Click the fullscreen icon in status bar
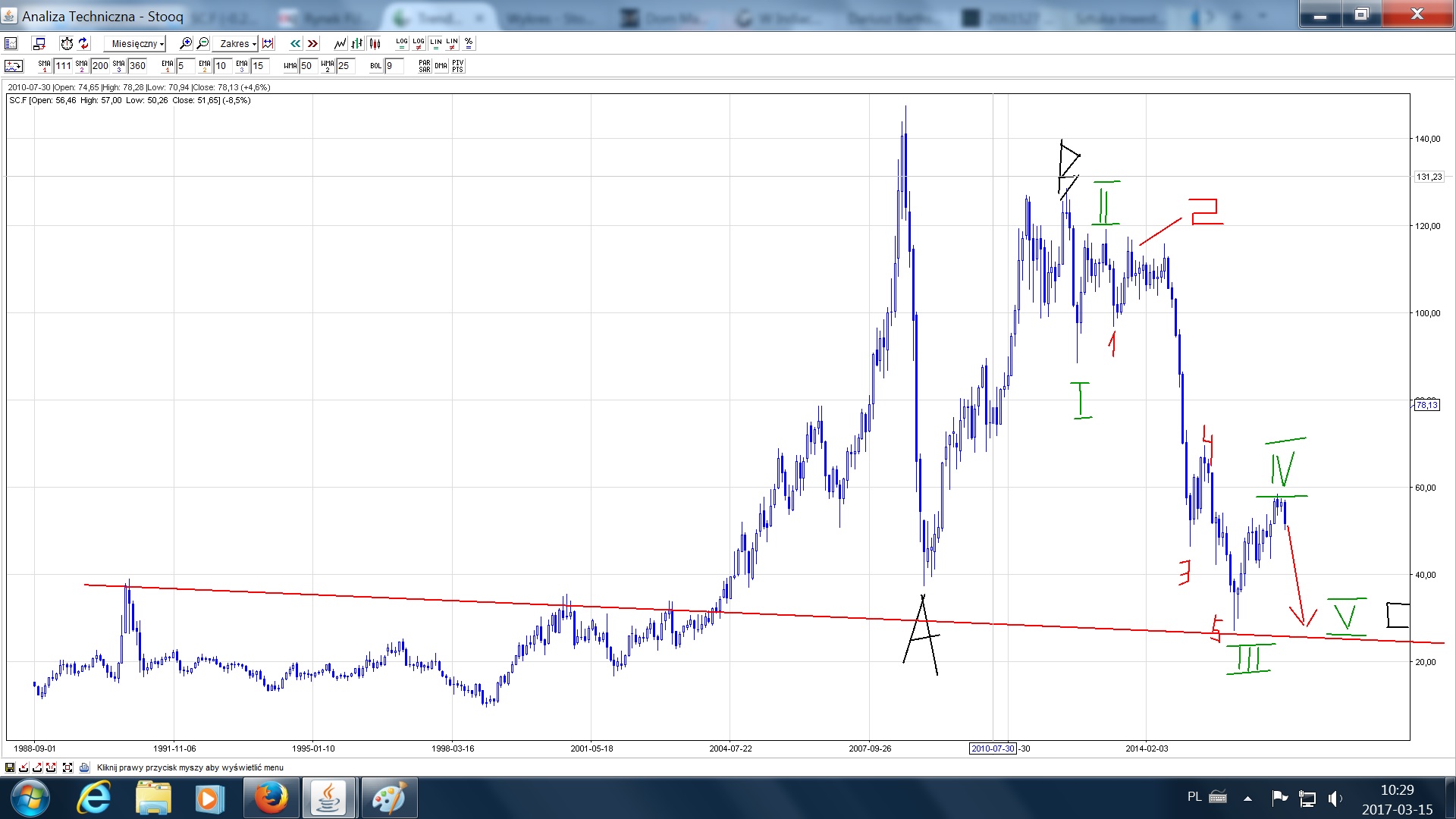 67,767
